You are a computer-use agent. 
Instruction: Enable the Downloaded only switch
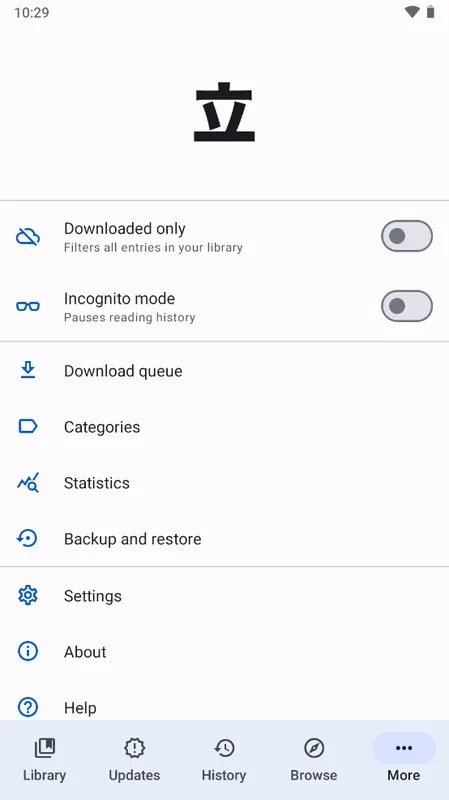407,236
